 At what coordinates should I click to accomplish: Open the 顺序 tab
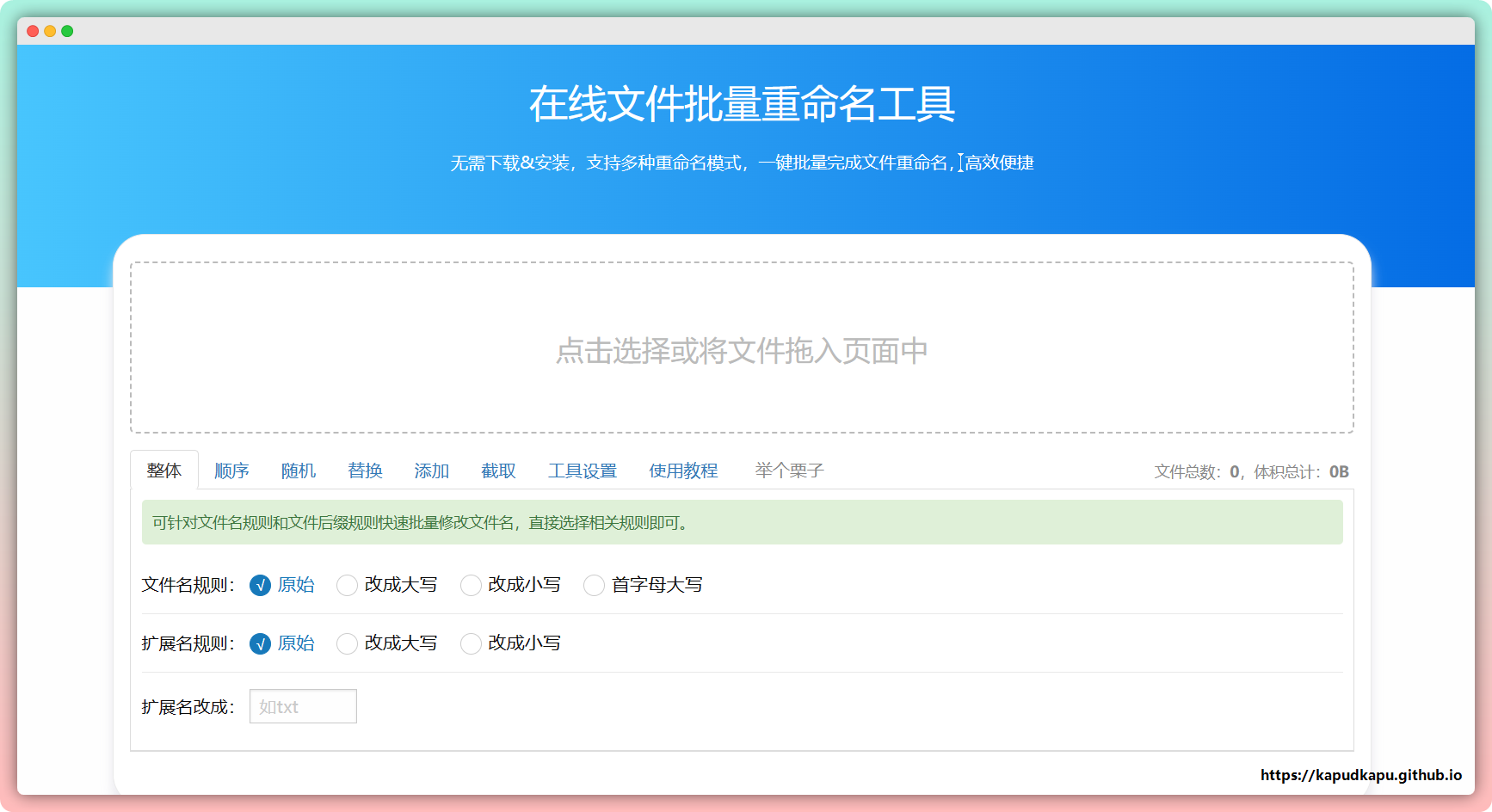point(231,471)
